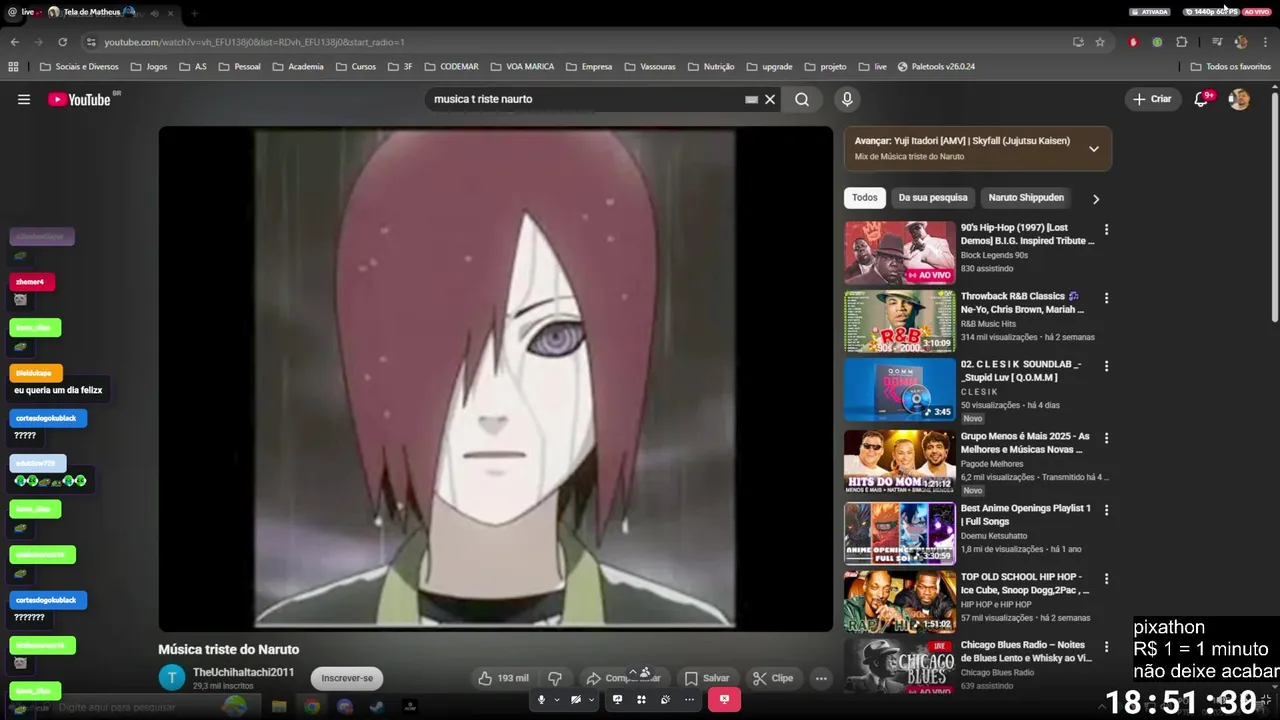The width and height of the screenshot is (1280, 720).
Task: Open the green circle extension
Action: (x=1157, y=42)
